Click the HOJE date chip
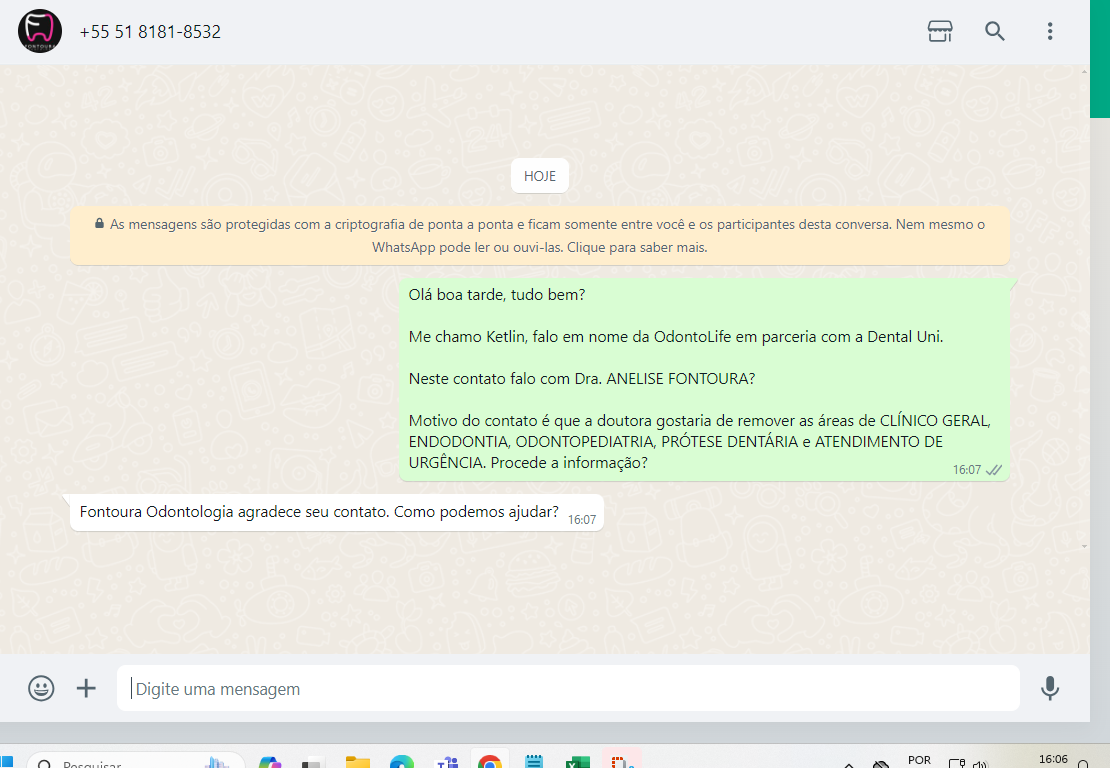Image resolution: width=1110 pixels, height=768 pixels. 540,176
